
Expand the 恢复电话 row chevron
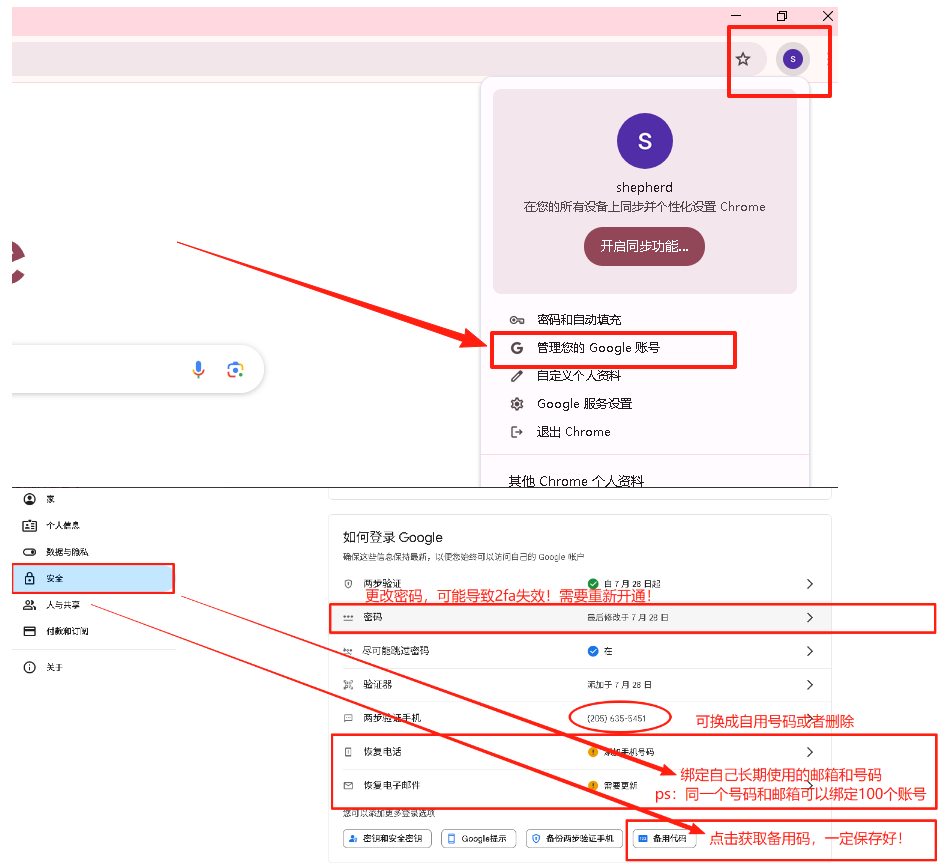(x=809, y=752)
